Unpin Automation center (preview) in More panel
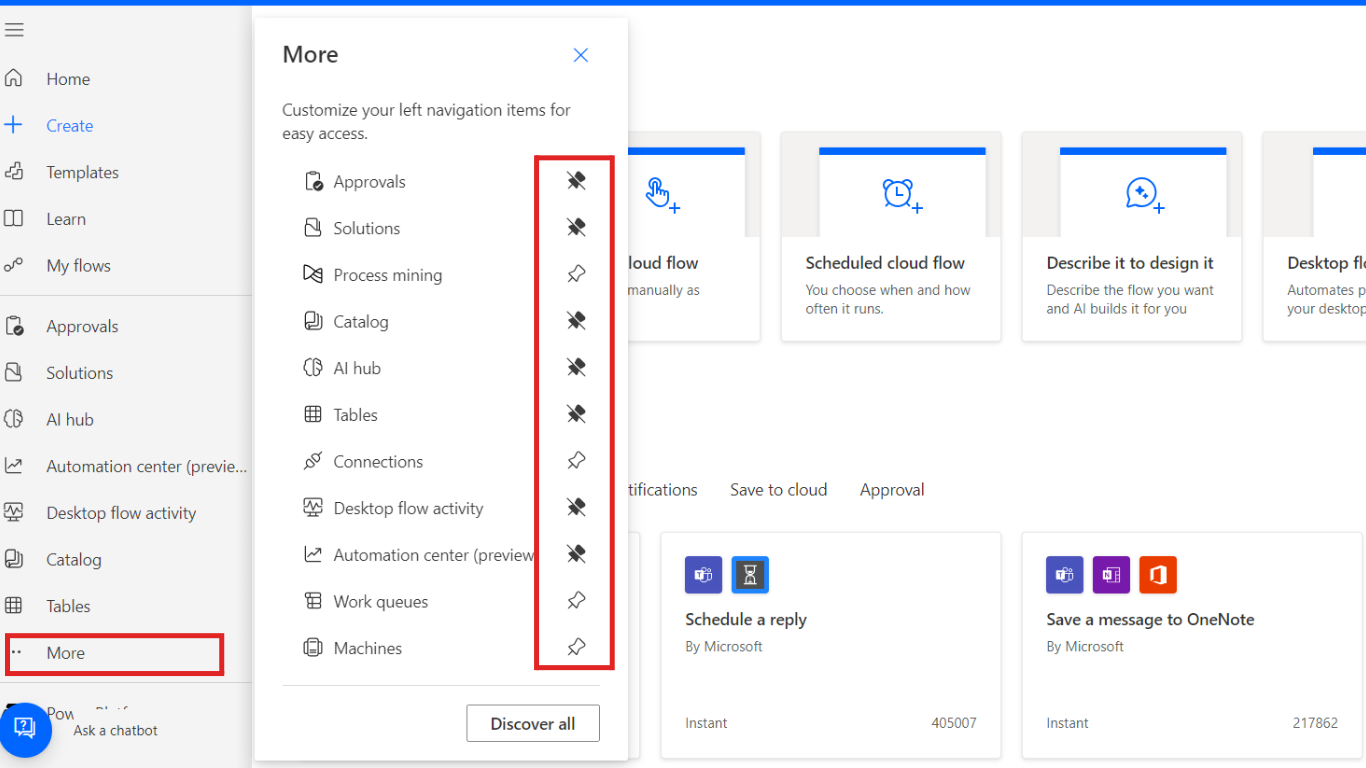This screenshot has width=1366, height=768. point(576,554)
